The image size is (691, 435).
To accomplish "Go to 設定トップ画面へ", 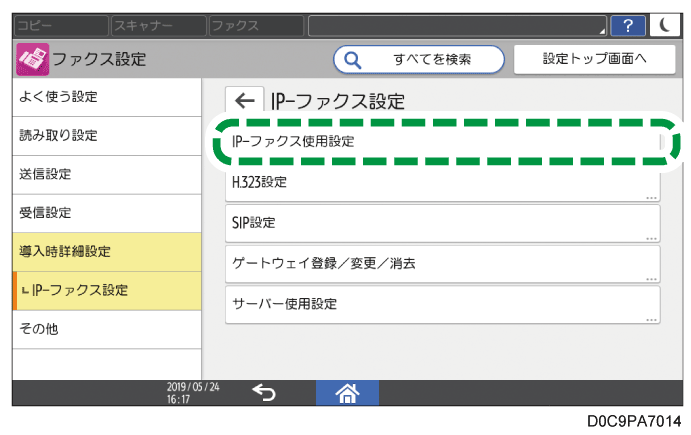I will coord(594,59).
